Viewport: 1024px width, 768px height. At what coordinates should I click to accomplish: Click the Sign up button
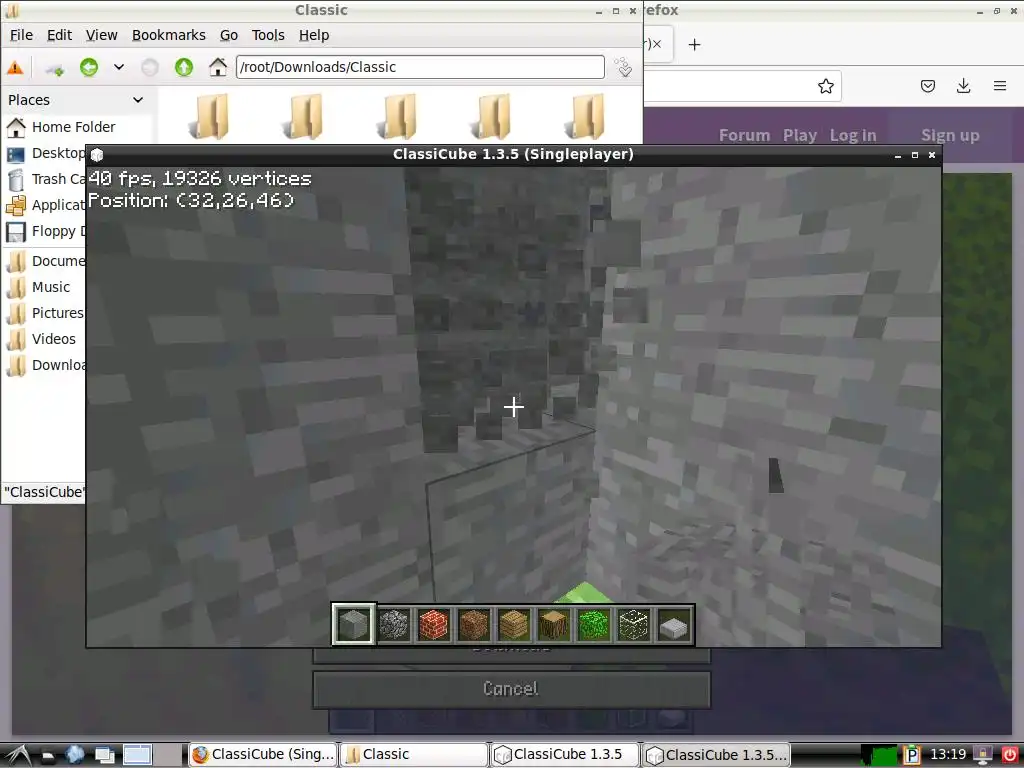[950, 135]
